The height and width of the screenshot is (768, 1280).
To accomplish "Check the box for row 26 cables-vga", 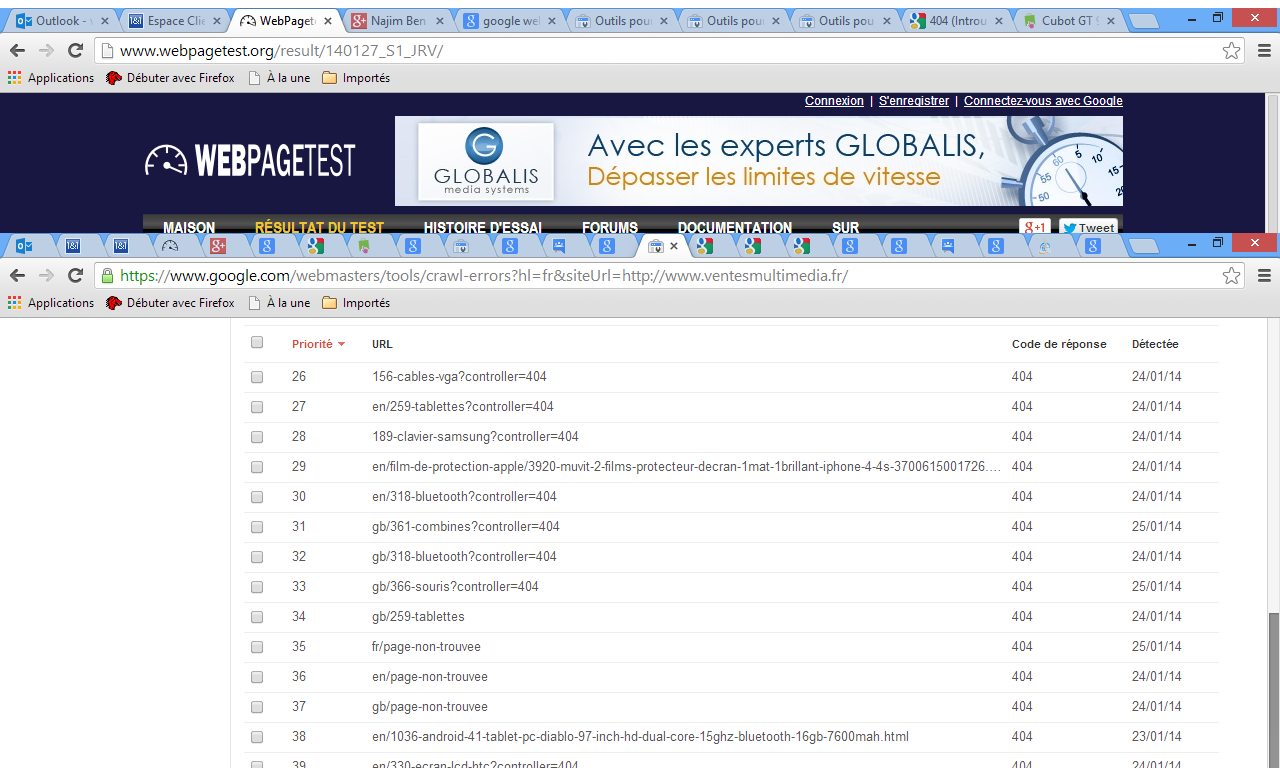I will (257, 377).
